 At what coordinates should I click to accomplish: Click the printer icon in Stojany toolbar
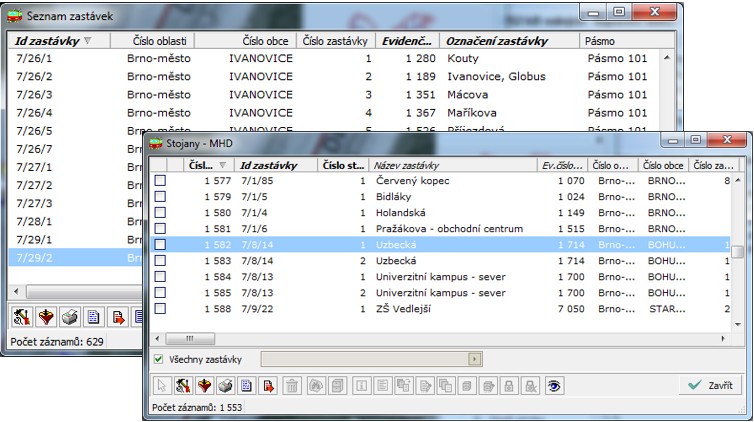[226, 385]
